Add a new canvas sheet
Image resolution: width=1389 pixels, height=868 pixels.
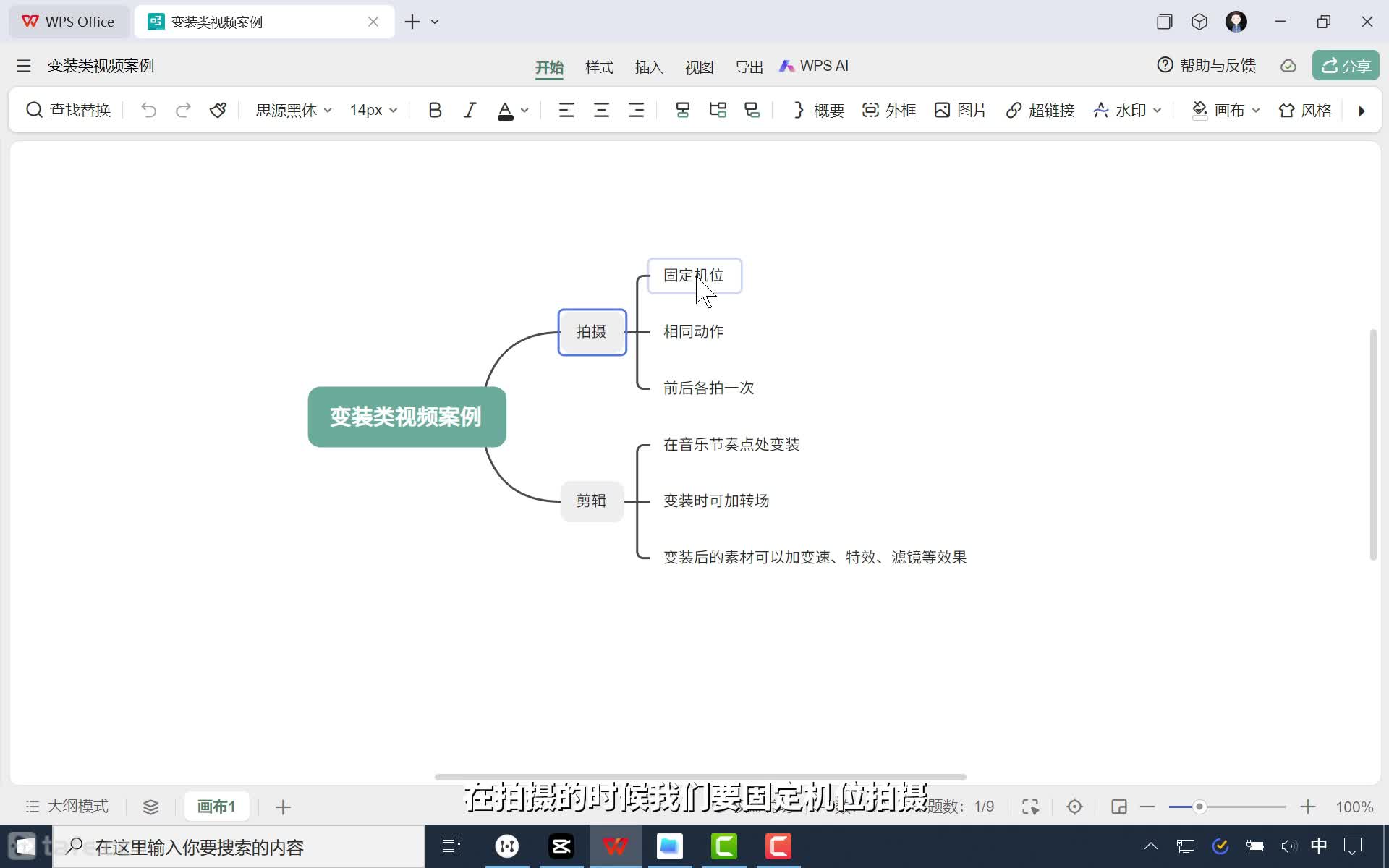click(x=283, y=807)
